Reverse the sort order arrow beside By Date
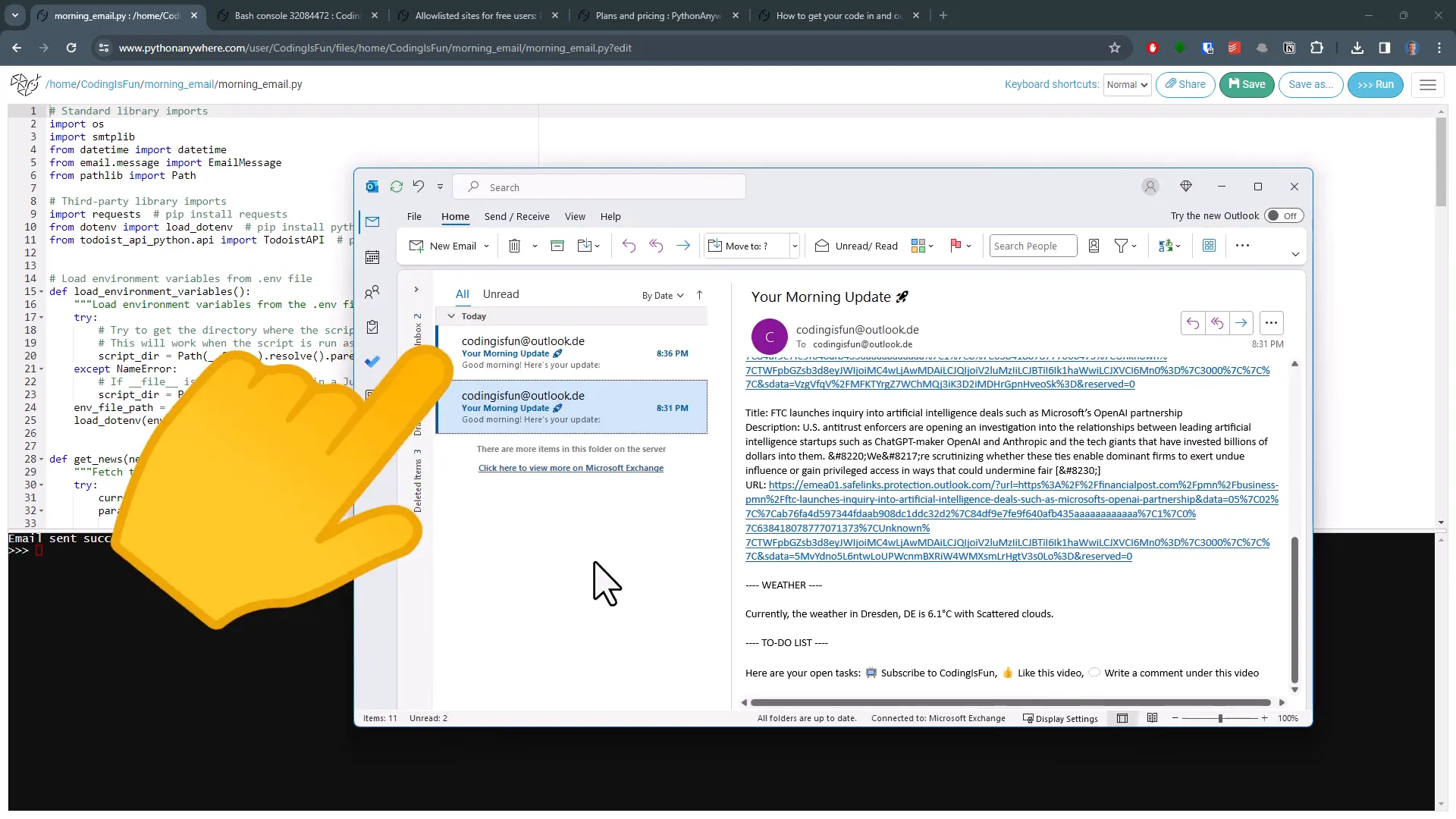 pyautogui.click(x=699, y=295)
